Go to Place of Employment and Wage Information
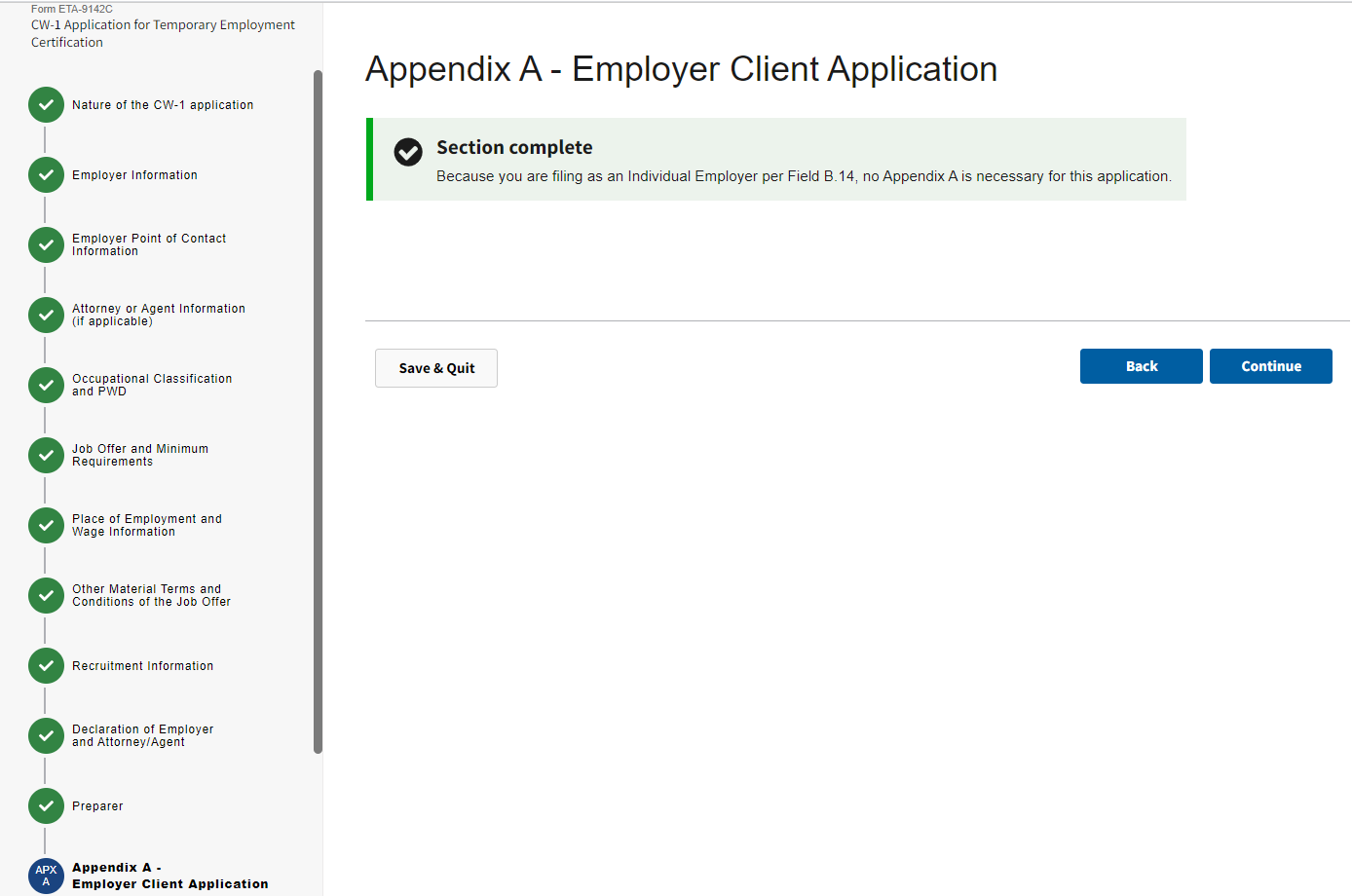Screen dimensions: 1352x896 146,525
